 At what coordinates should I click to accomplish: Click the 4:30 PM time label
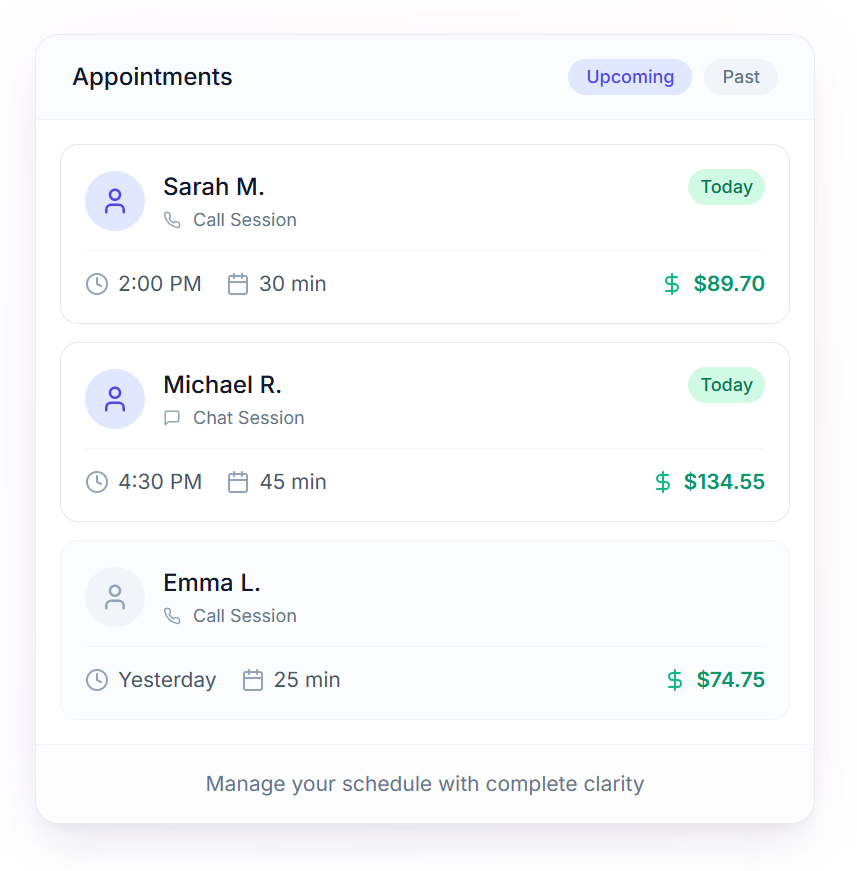[x=160, y=482]
